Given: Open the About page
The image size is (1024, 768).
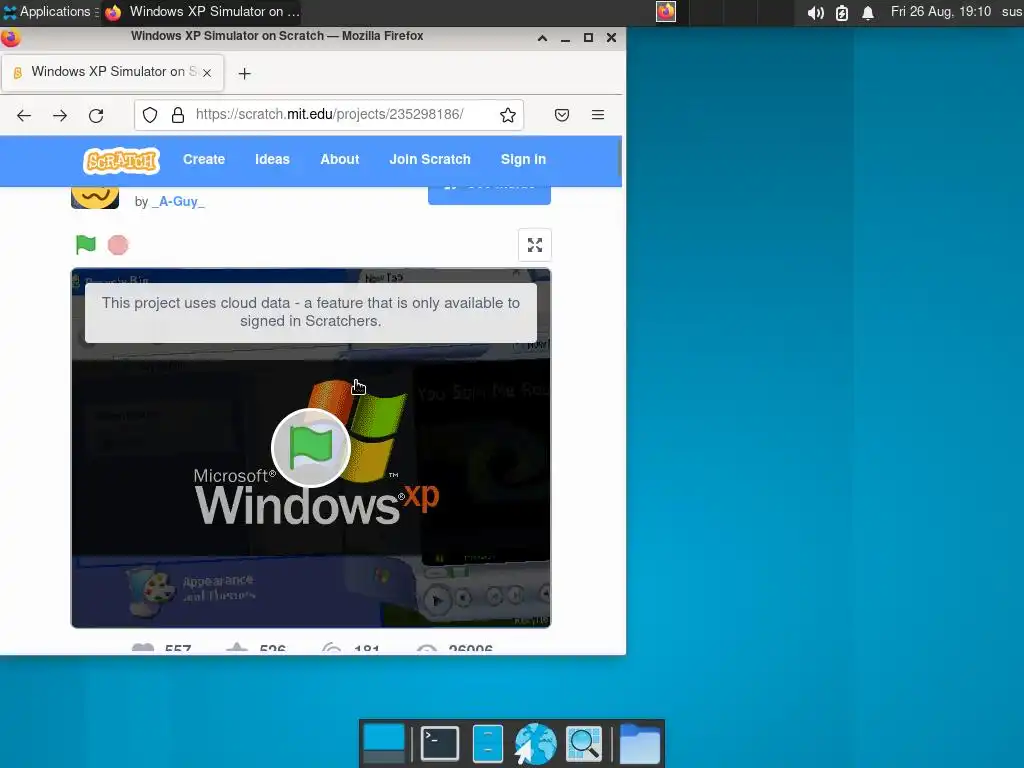Looking at the screenshot, I should (340, 159).
